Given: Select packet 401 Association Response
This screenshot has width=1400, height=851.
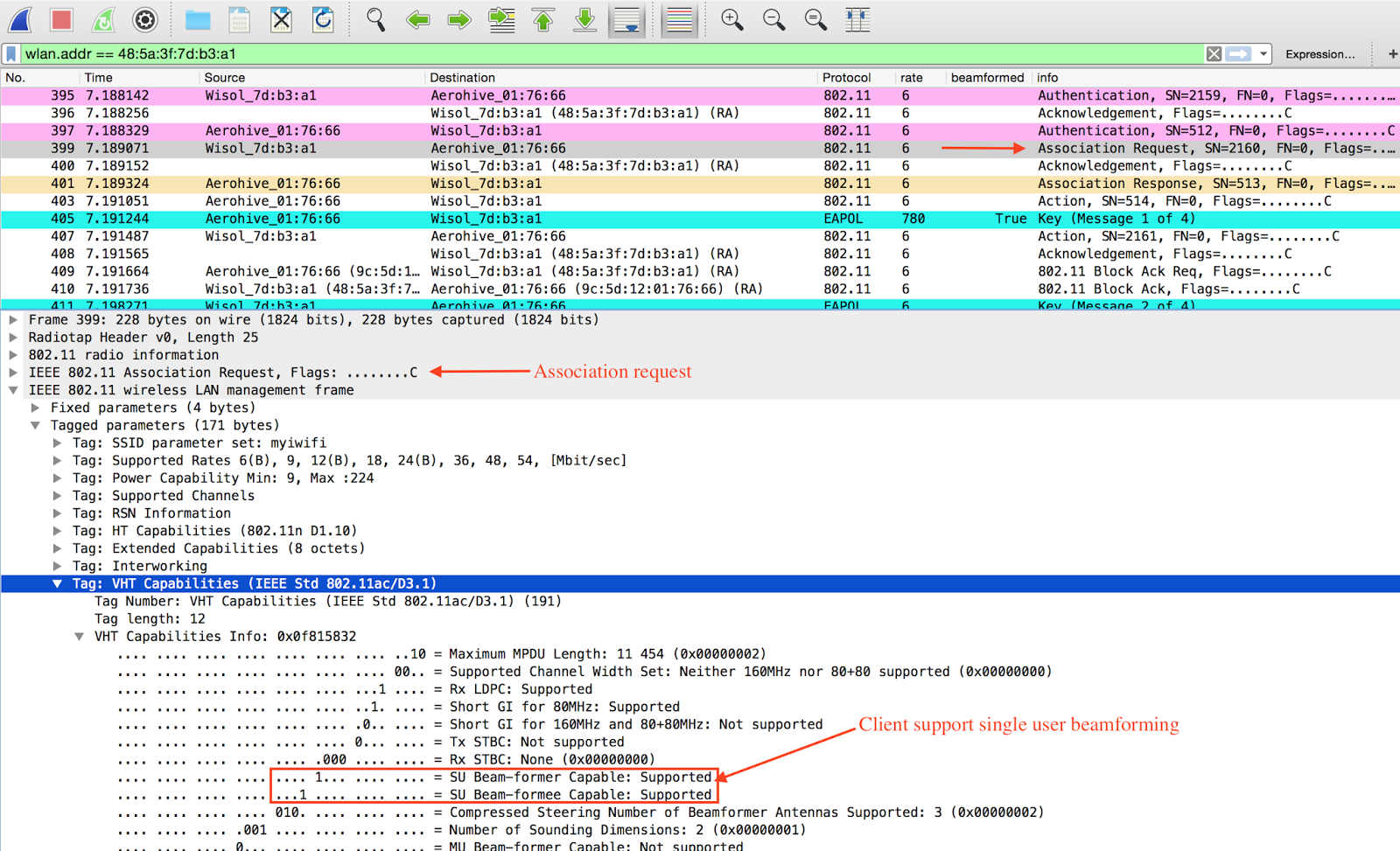Looking at the screenshot, I should pos(700,184).
